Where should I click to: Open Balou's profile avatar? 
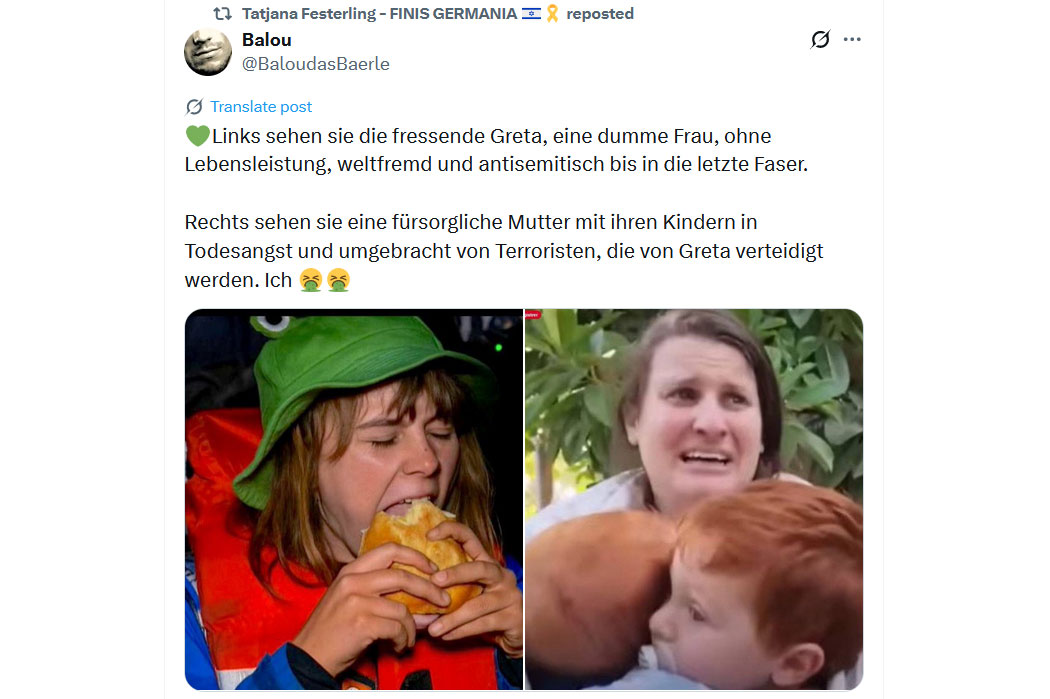(208, 52)
